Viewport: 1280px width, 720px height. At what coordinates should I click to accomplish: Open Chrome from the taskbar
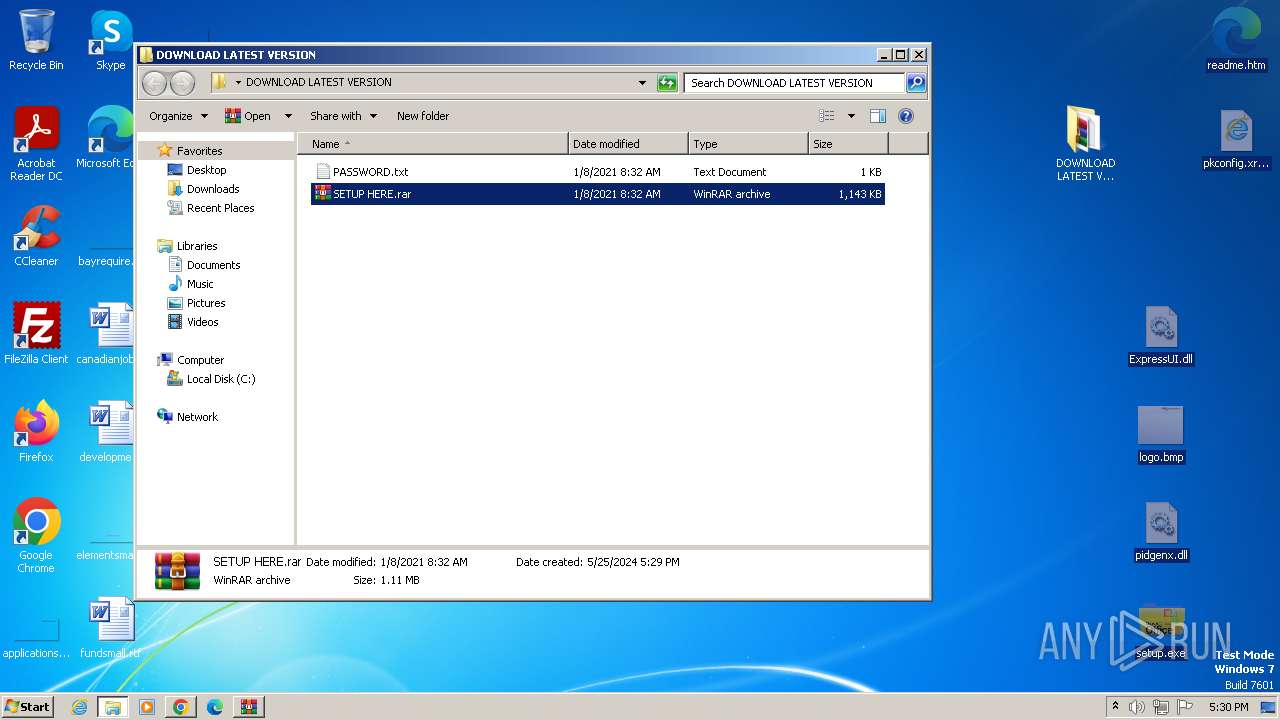[x=180, y=707]
